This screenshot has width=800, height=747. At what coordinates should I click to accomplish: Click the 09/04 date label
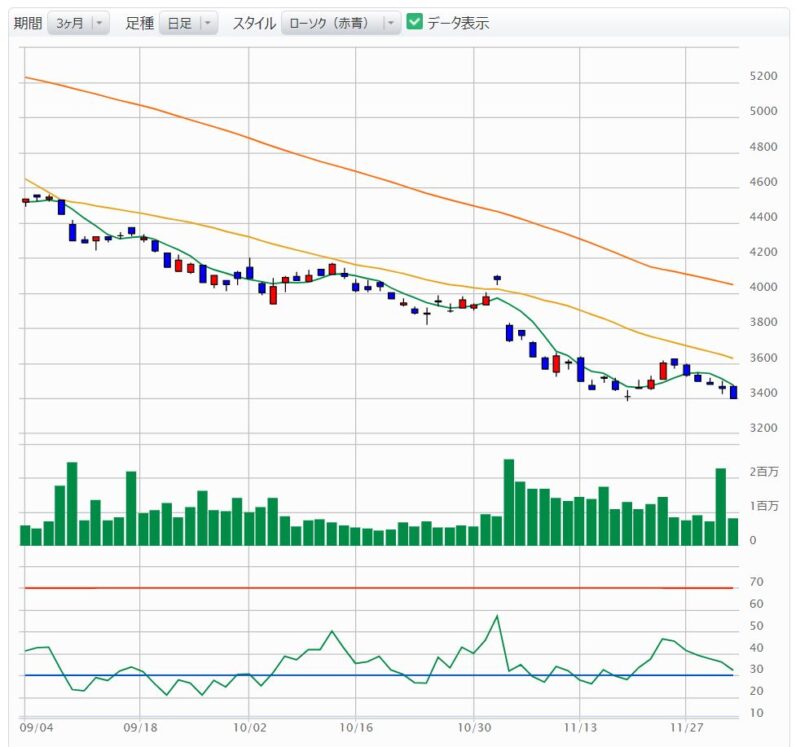point(36,728)
